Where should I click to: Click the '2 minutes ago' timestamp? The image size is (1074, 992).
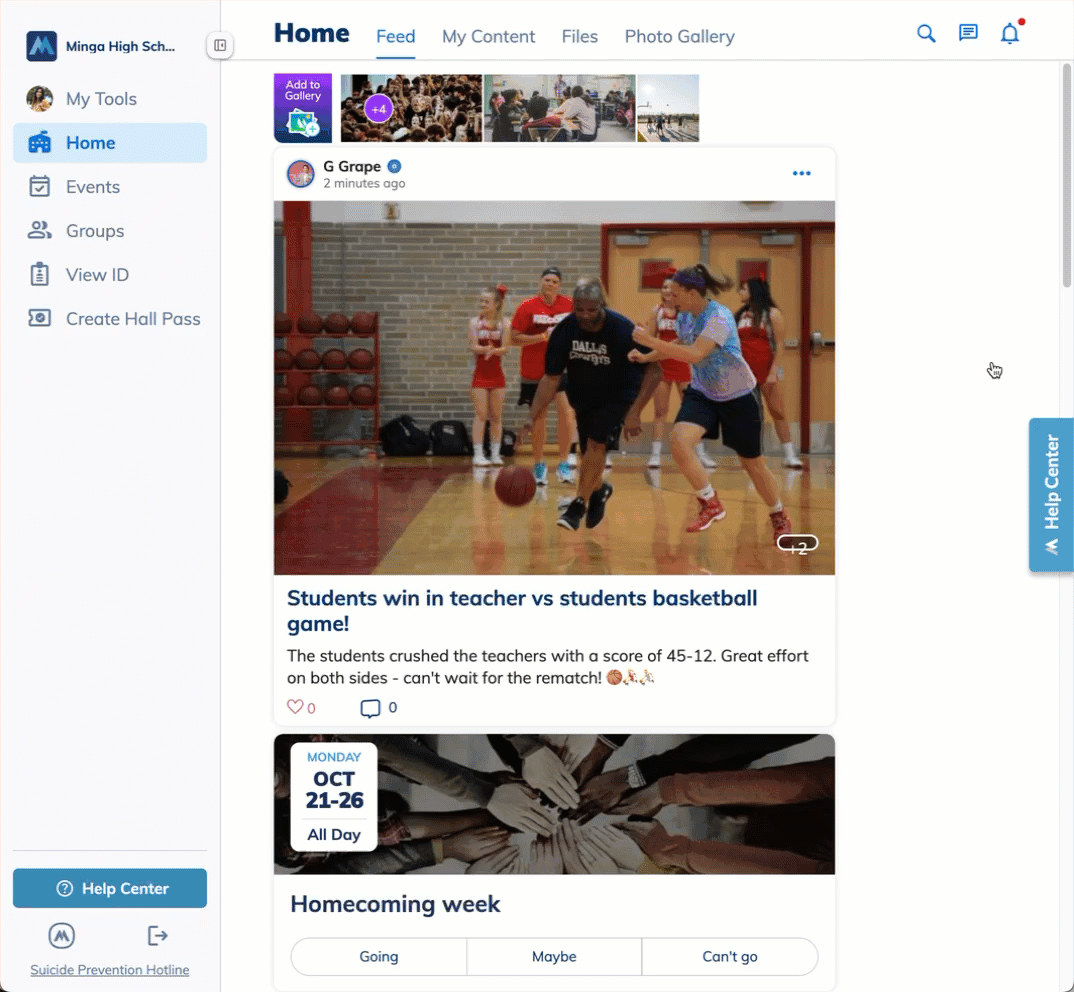[x=364, y=184]
